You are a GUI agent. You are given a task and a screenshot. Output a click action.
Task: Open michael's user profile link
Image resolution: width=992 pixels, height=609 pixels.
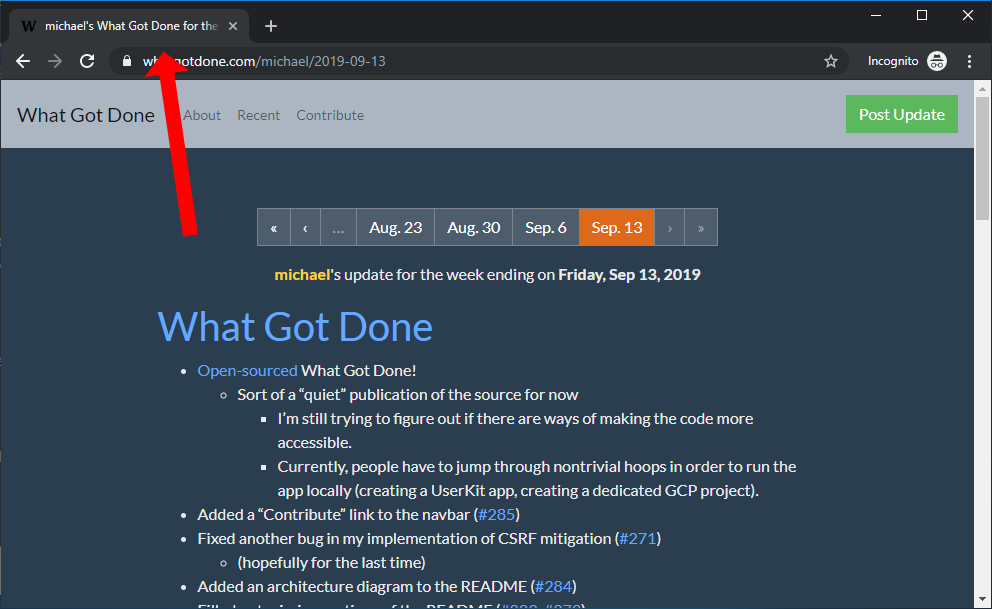(302, 274)
